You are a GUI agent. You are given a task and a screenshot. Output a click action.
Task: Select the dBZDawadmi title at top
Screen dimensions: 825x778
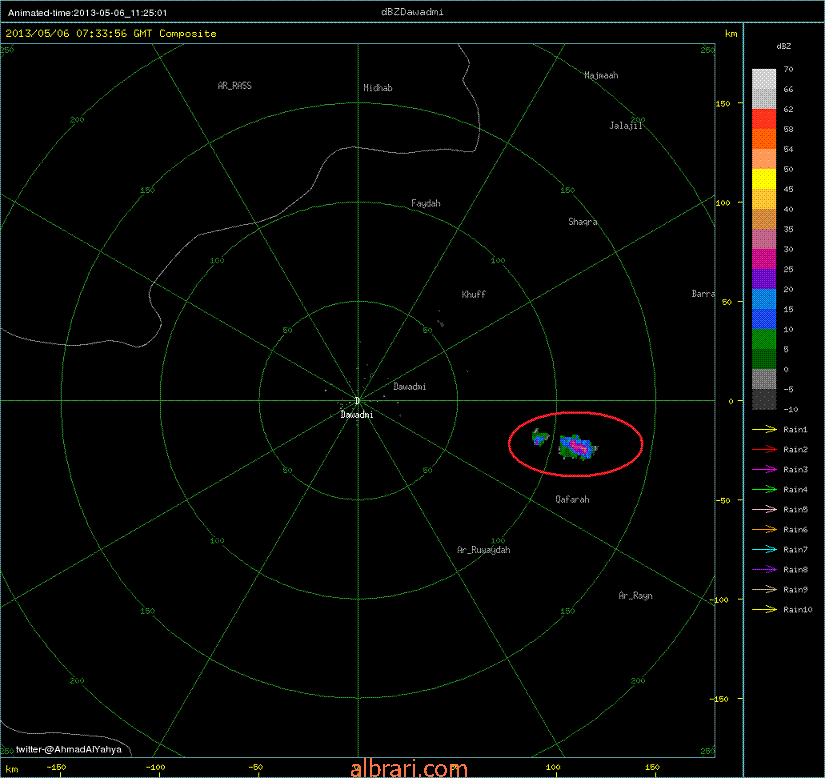point(412,12)
